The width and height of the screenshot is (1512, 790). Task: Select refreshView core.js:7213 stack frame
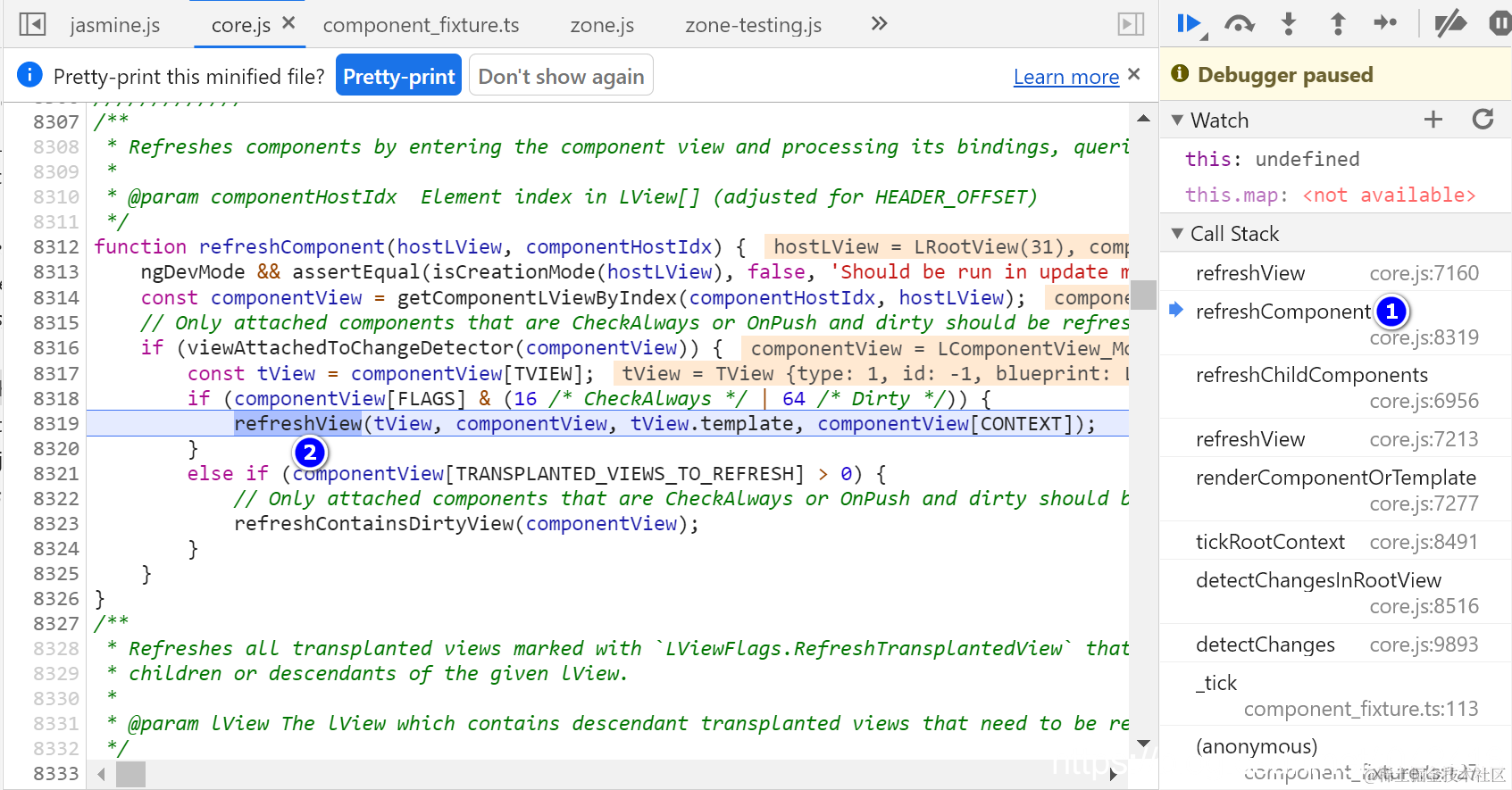click(1336, 439)
